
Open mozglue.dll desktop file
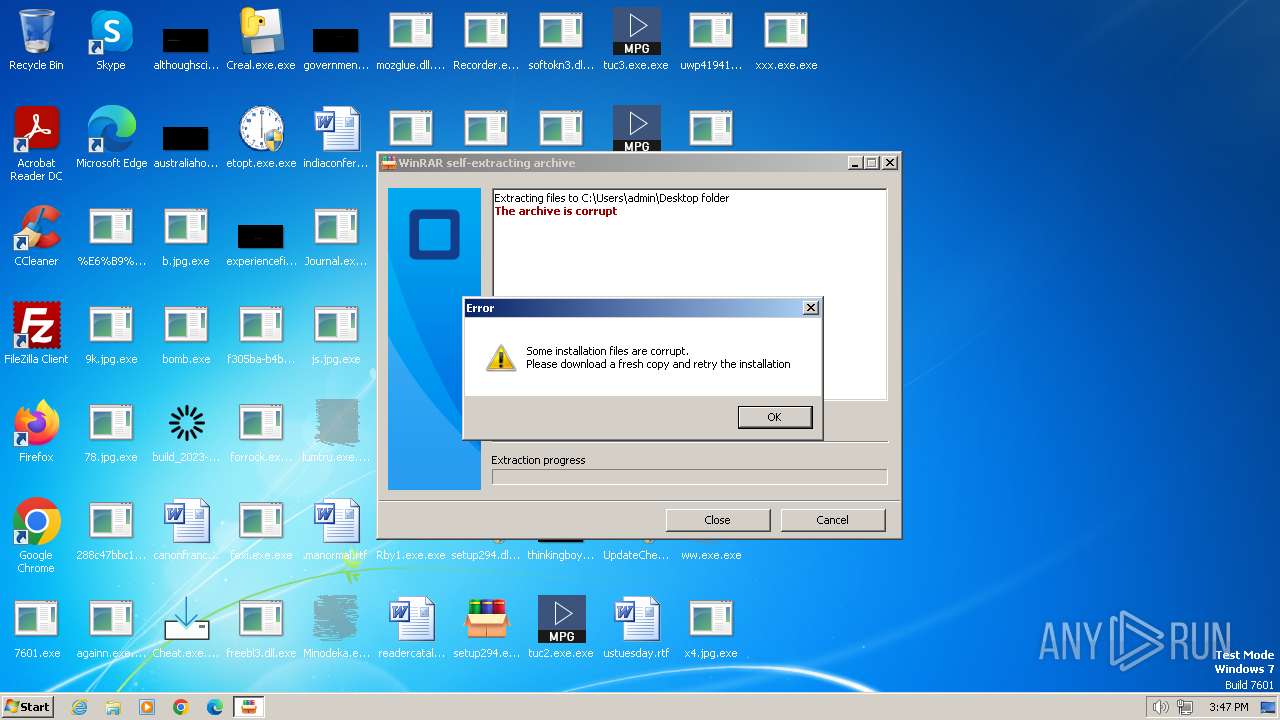click(x=411, y=40)
